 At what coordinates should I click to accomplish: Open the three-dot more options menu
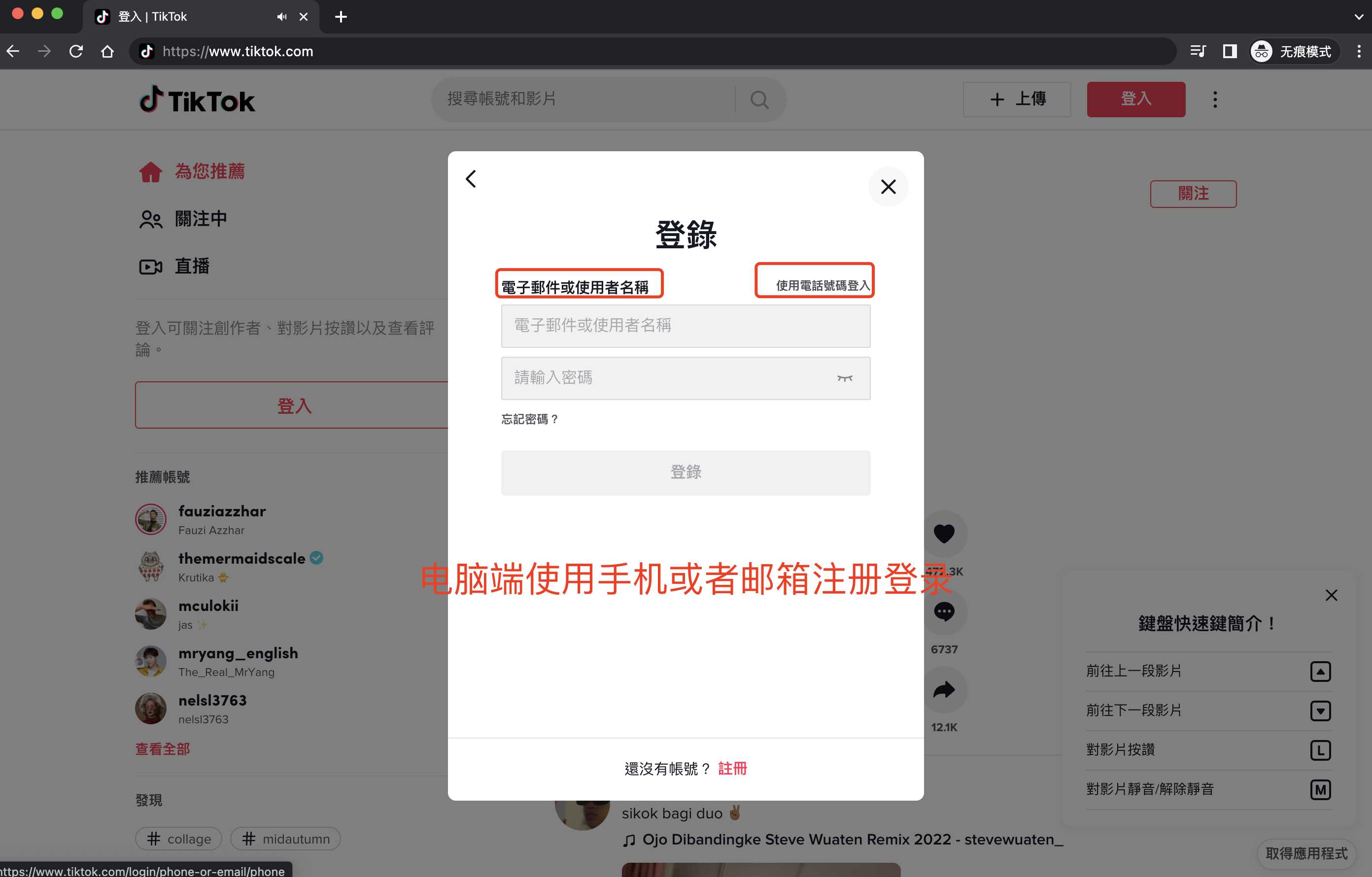tap(1215, 99)
